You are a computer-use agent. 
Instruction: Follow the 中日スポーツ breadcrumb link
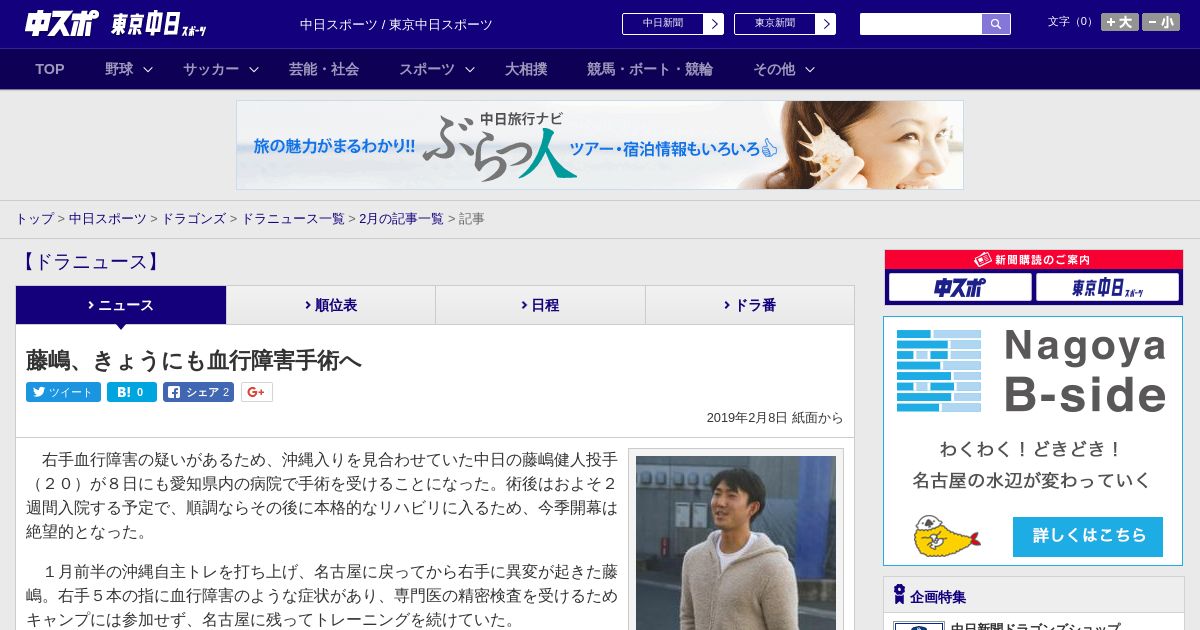108,218
